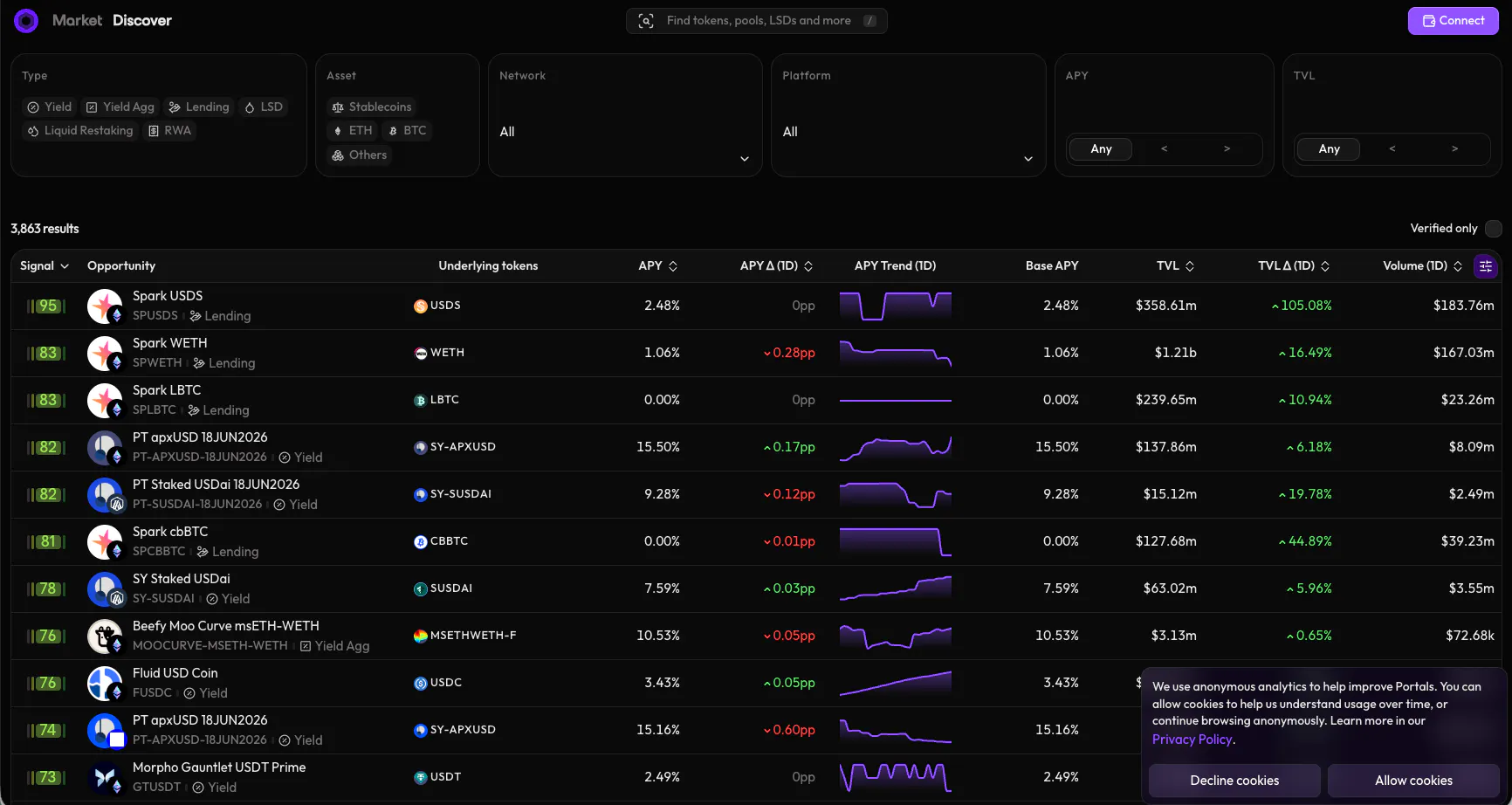Click the Fluid USD Coin APY trend chart
Screen dimensions: 1512x805
pyautogui.click(x=896, y=684)
